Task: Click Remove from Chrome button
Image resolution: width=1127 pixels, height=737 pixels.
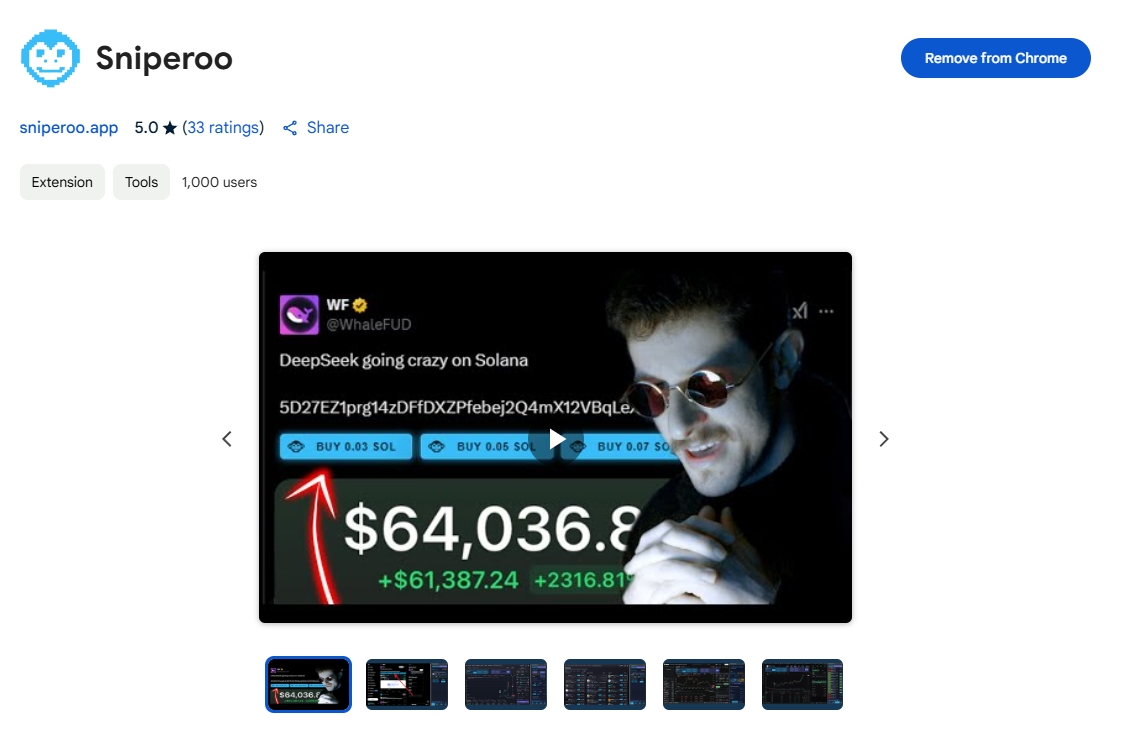Action: (995, 58)
